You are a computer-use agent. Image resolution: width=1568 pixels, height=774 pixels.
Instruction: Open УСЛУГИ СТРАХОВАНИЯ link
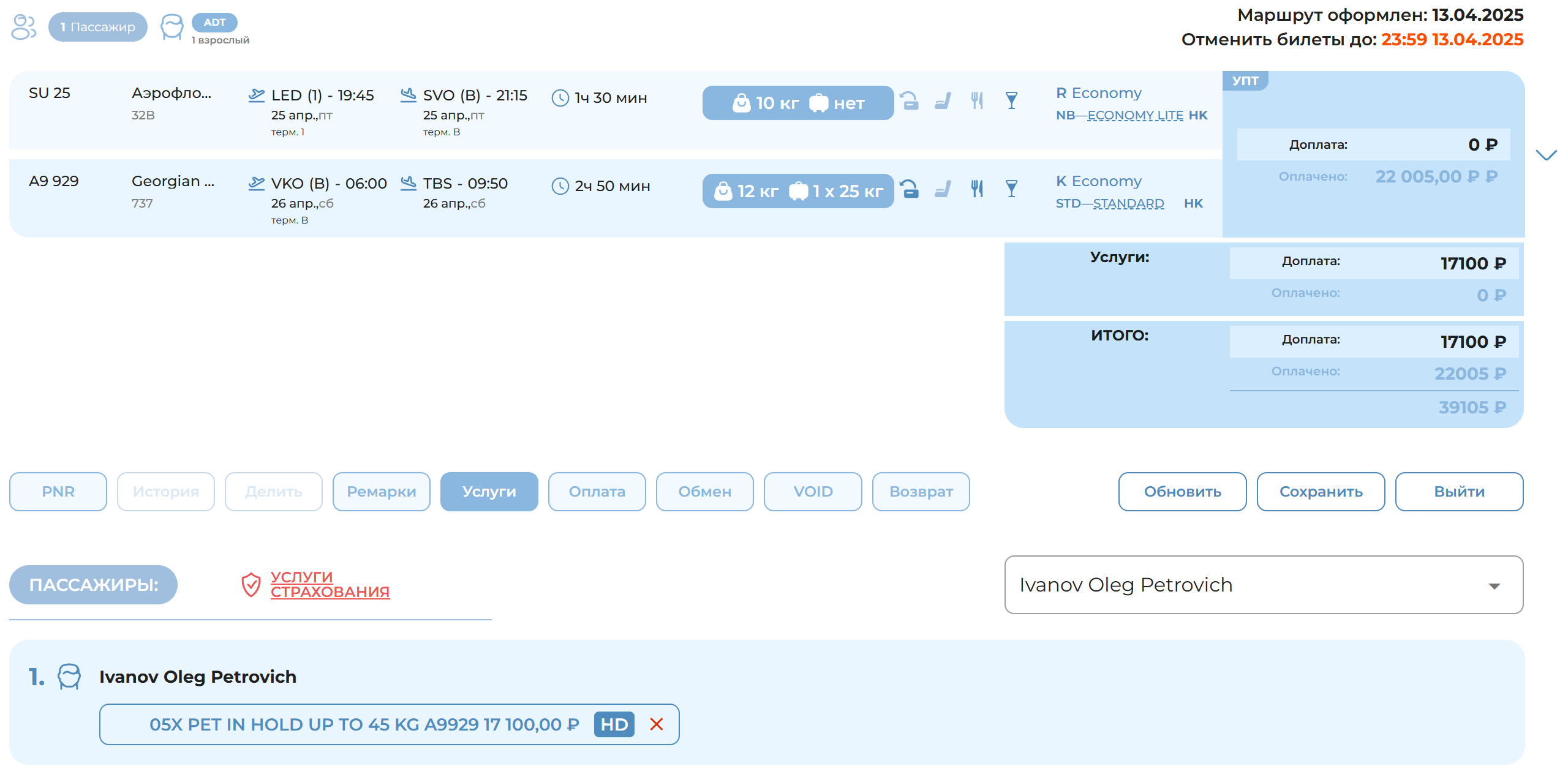[x=330, y=585]
